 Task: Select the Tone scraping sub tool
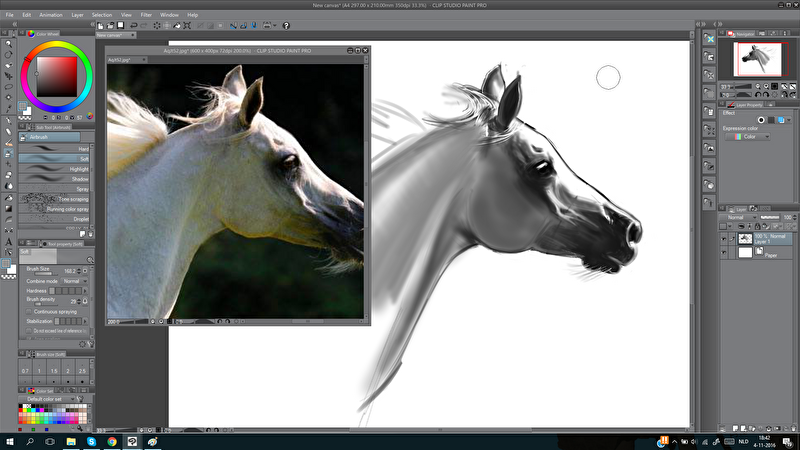pos(54,199)
